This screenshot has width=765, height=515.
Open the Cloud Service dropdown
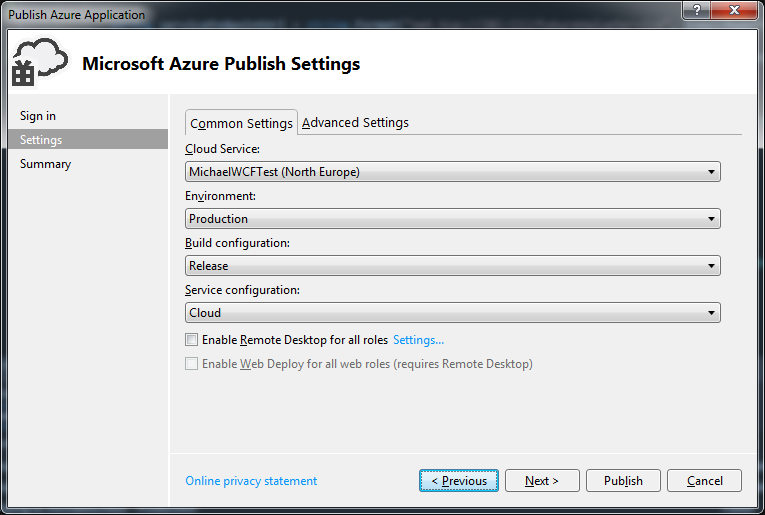point(453,172)
